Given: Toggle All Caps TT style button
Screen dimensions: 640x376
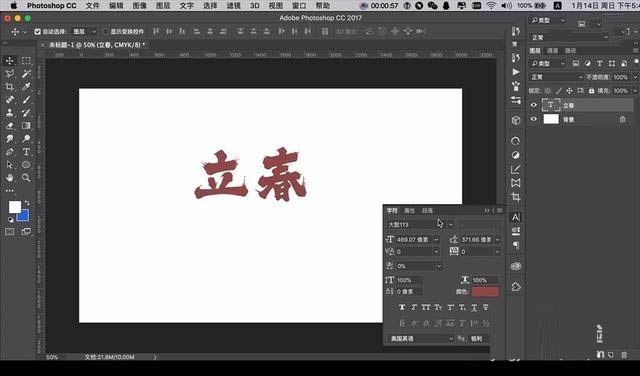Looking at the screenshot, I should [x=426, y=307].
